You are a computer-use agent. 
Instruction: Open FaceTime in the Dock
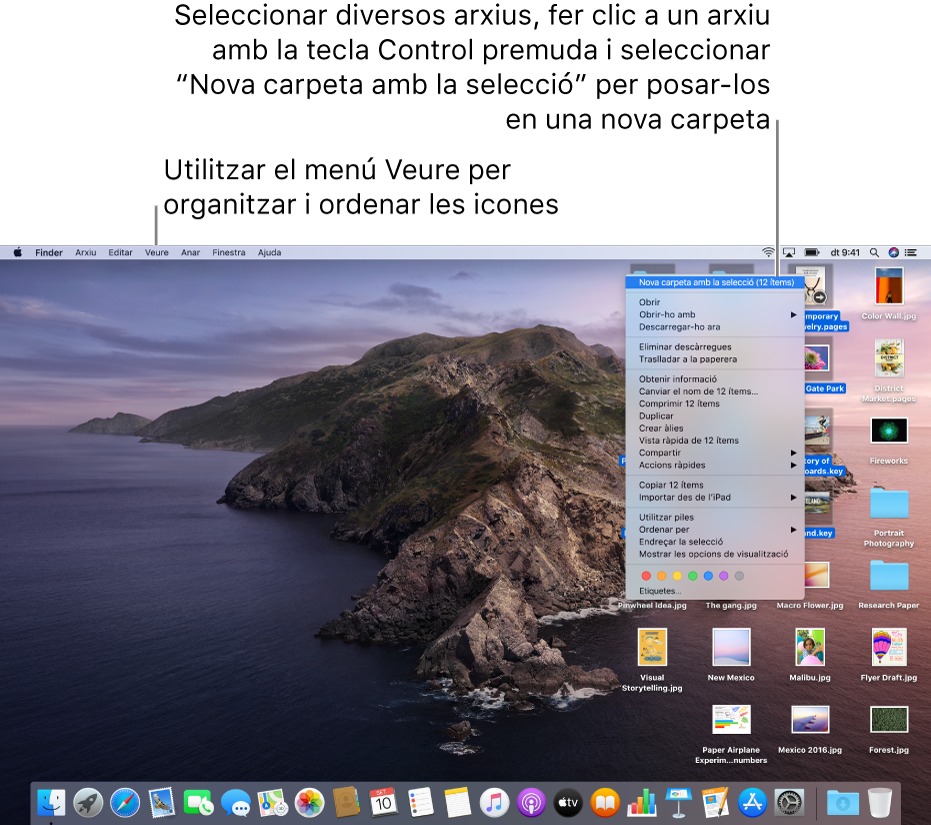(x=198, y=802)
